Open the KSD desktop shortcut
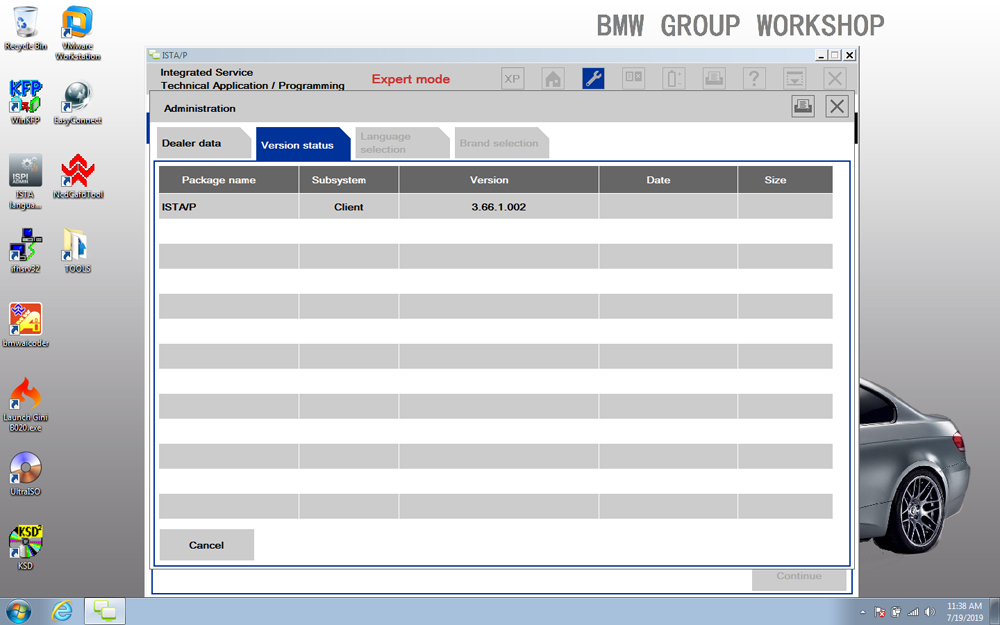This screenshot has height=625, width=1000. click(26, 548)
